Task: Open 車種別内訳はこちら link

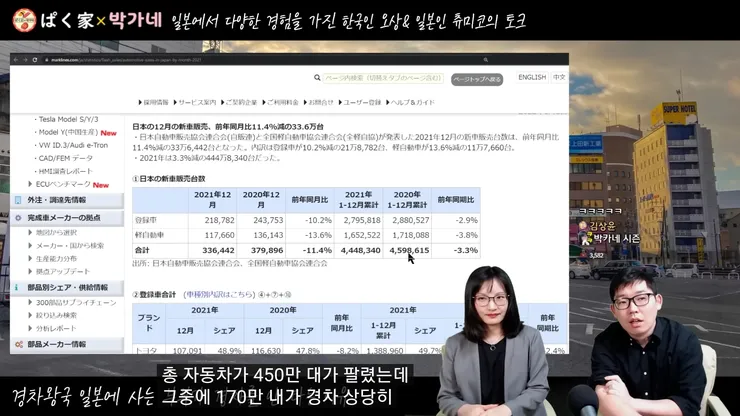Action: pos(219,295)
